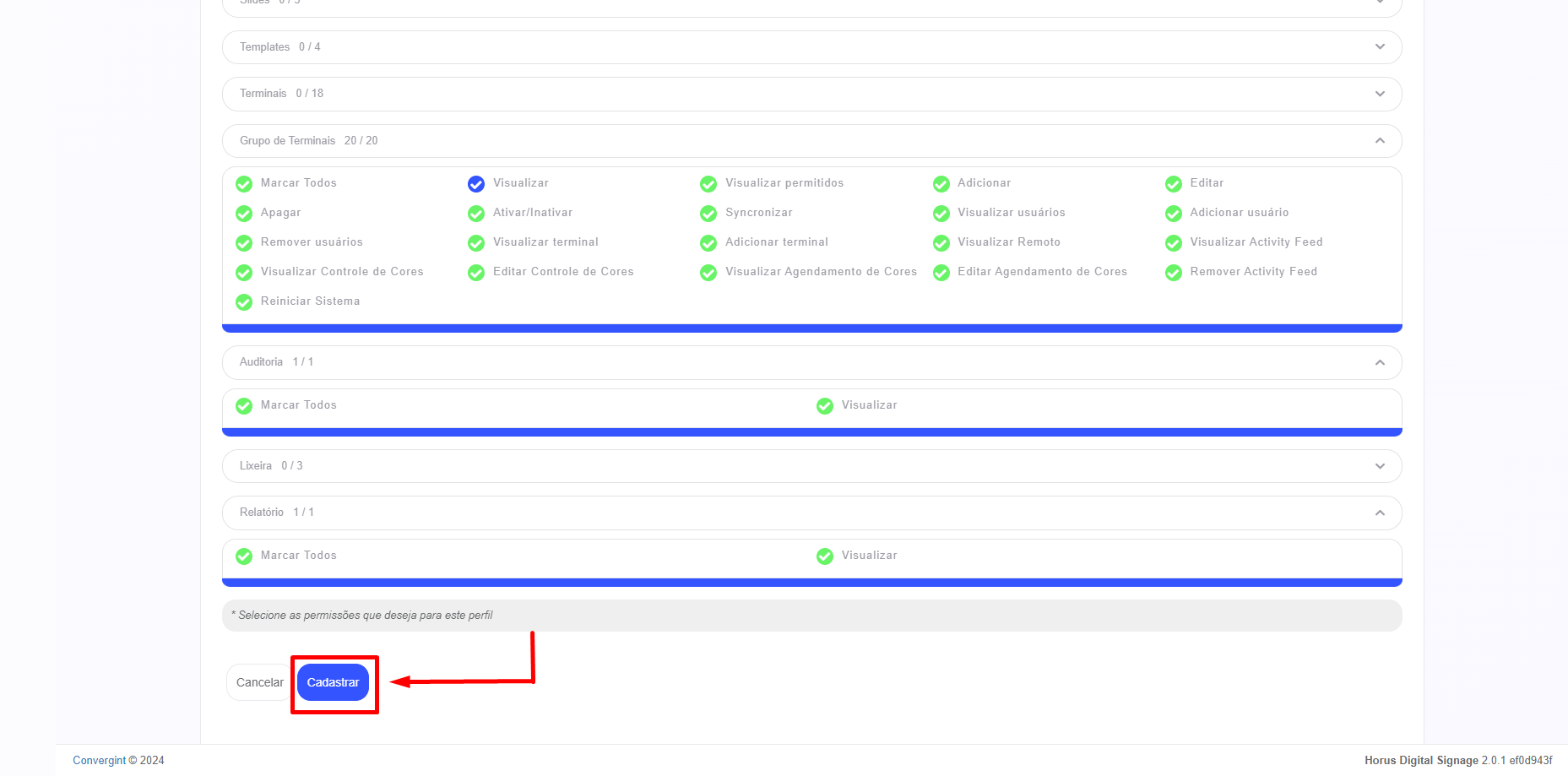This screenshot has width=1568, height=776.
Task: Open the Convergint footer link
Action: click(x=99, y=760)
